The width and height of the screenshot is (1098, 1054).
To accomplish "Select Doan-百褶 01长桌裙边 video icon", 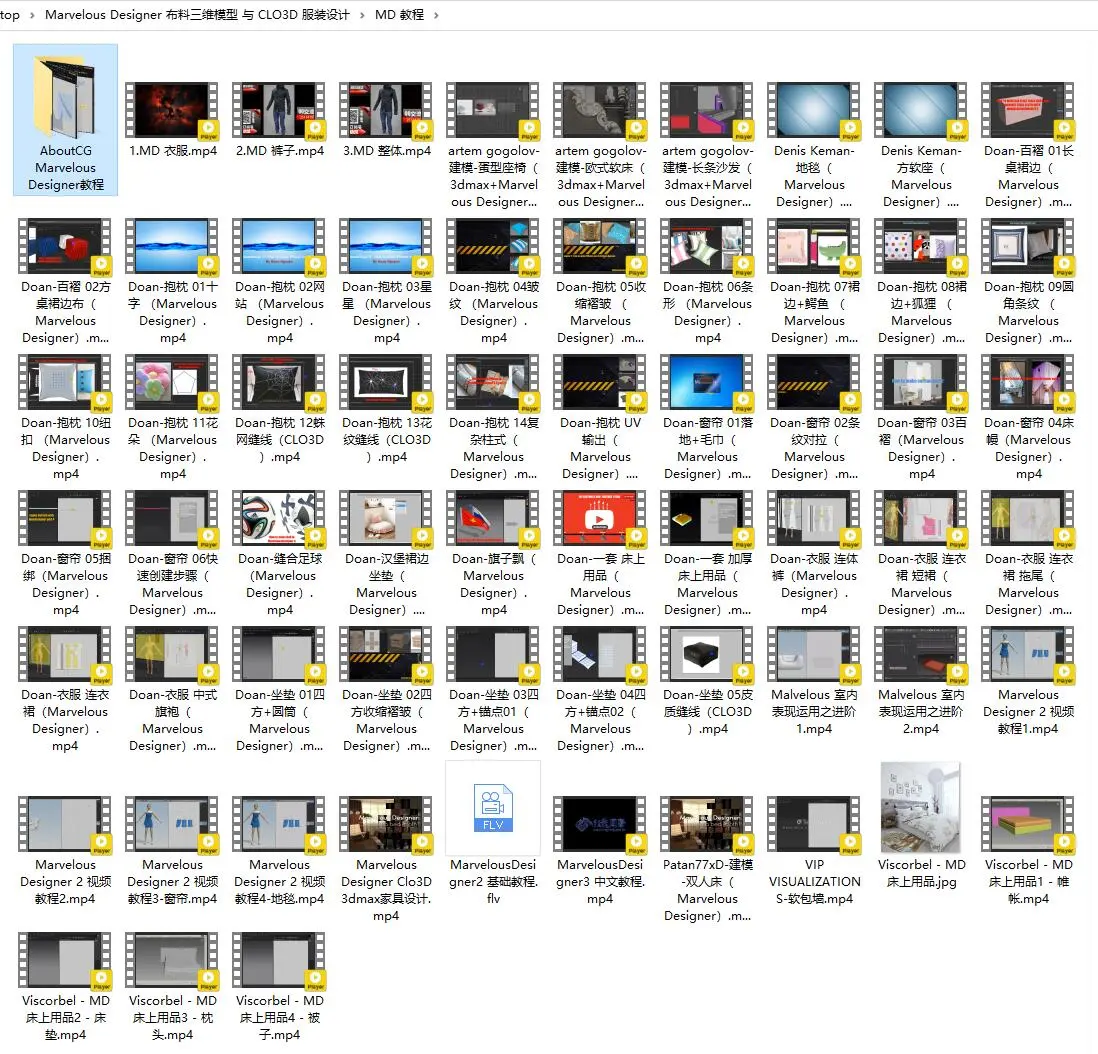I will [1028, 110].
